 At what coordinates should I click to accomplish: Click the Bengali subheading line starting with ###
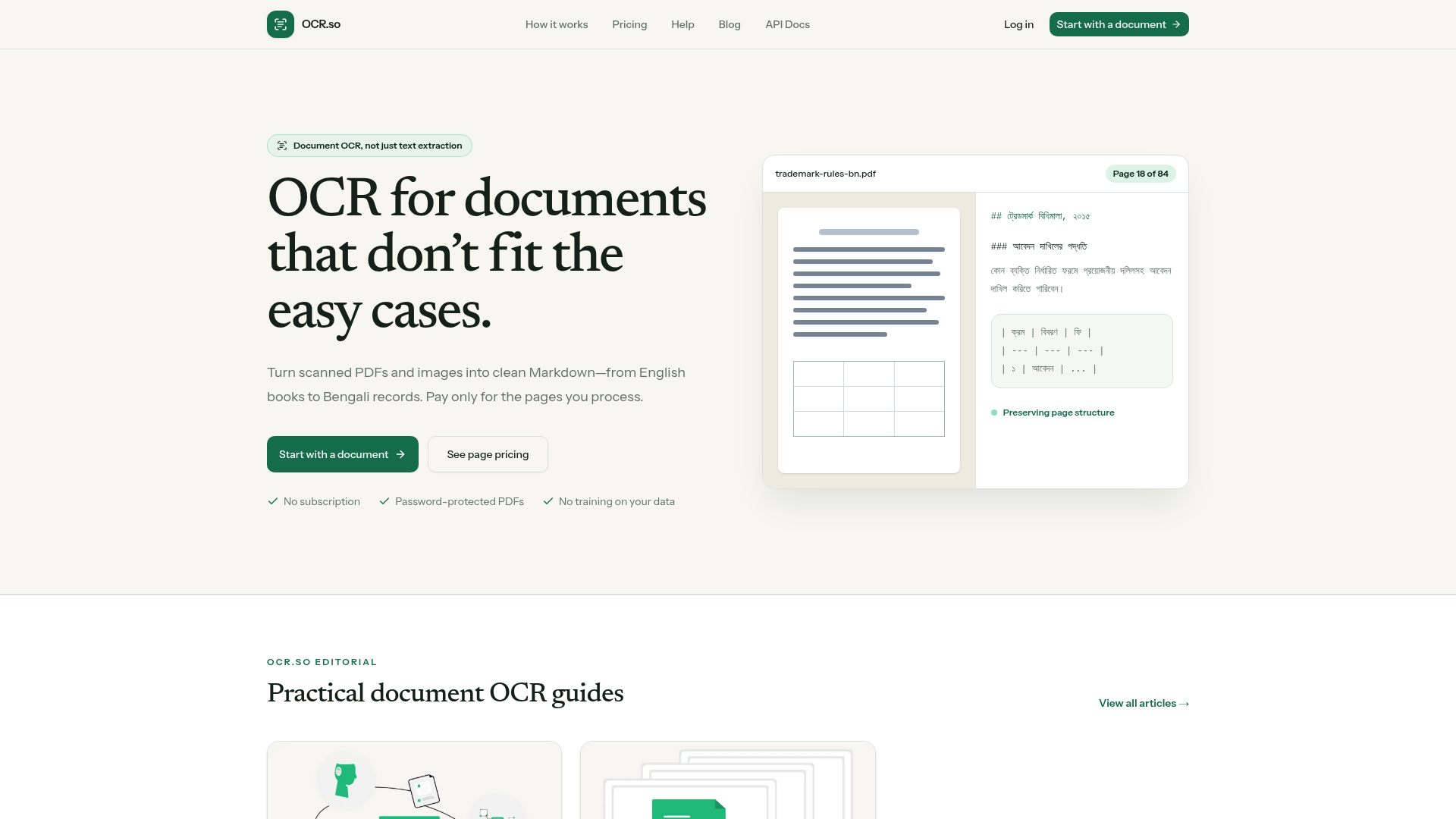[1039, 246]
